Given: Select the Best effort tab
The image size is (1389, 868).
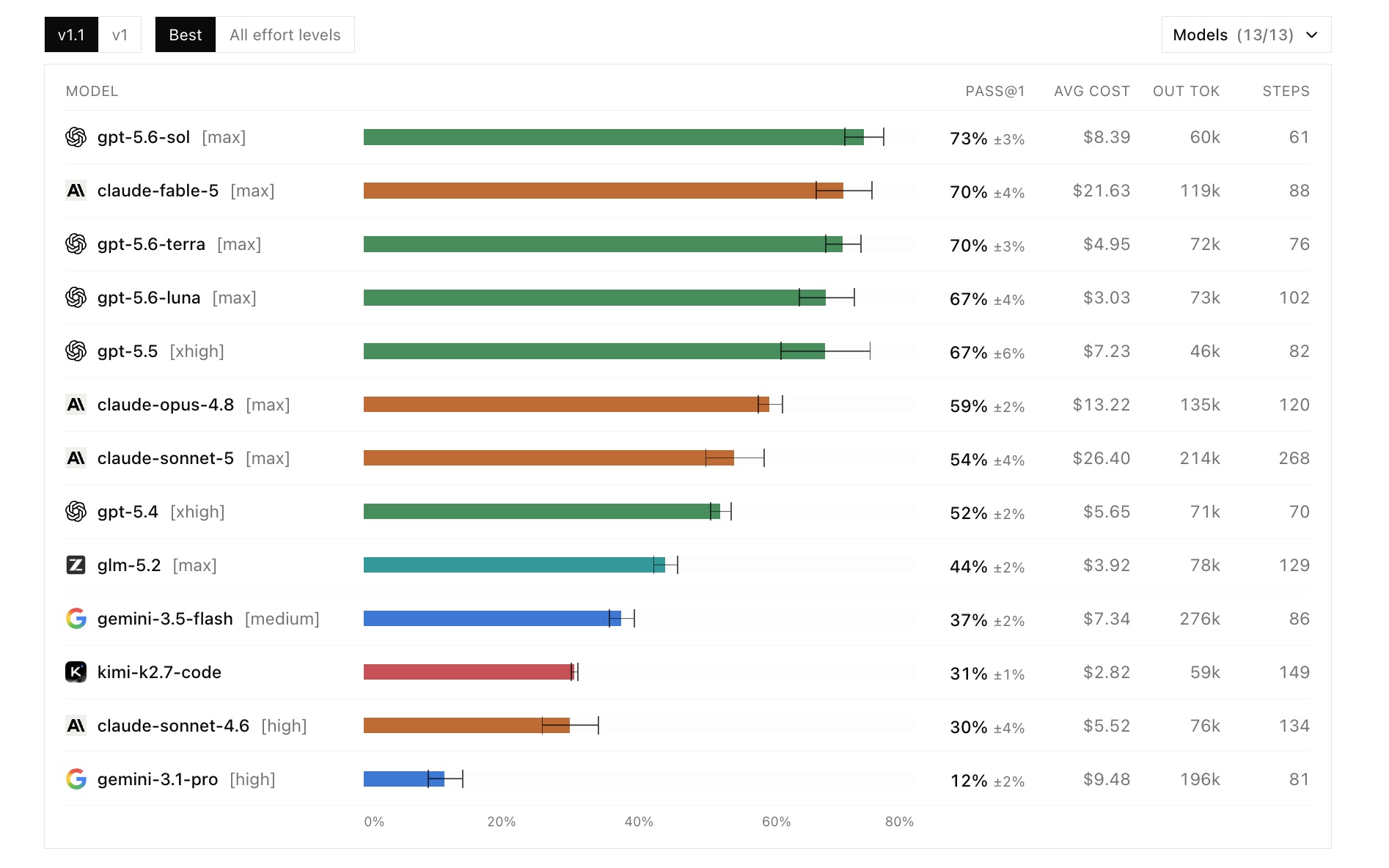Looking at the screenshot, I should [x=186, y=34].
